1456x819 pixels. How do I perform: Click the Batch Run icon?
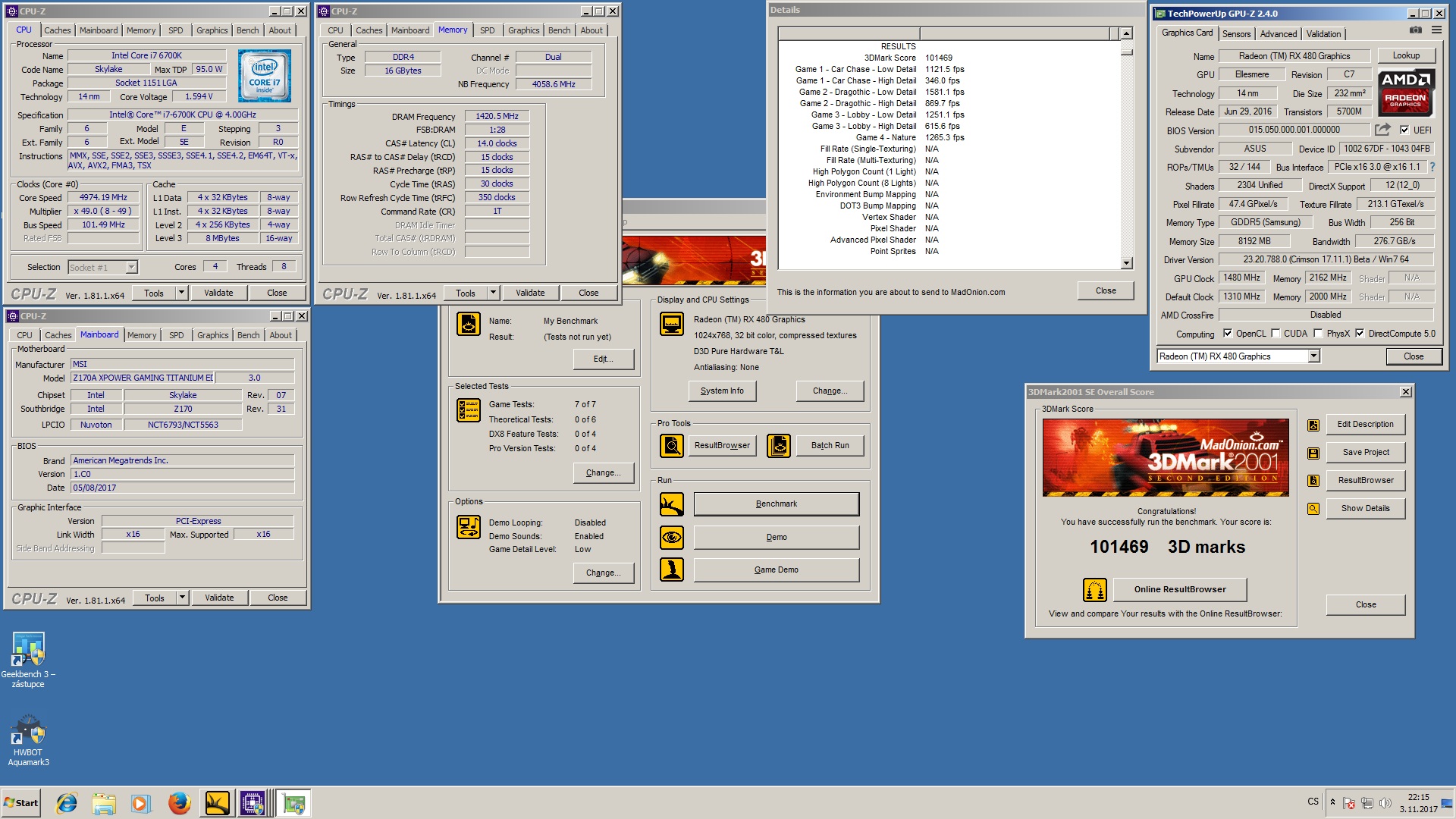[x=779, y=446]
